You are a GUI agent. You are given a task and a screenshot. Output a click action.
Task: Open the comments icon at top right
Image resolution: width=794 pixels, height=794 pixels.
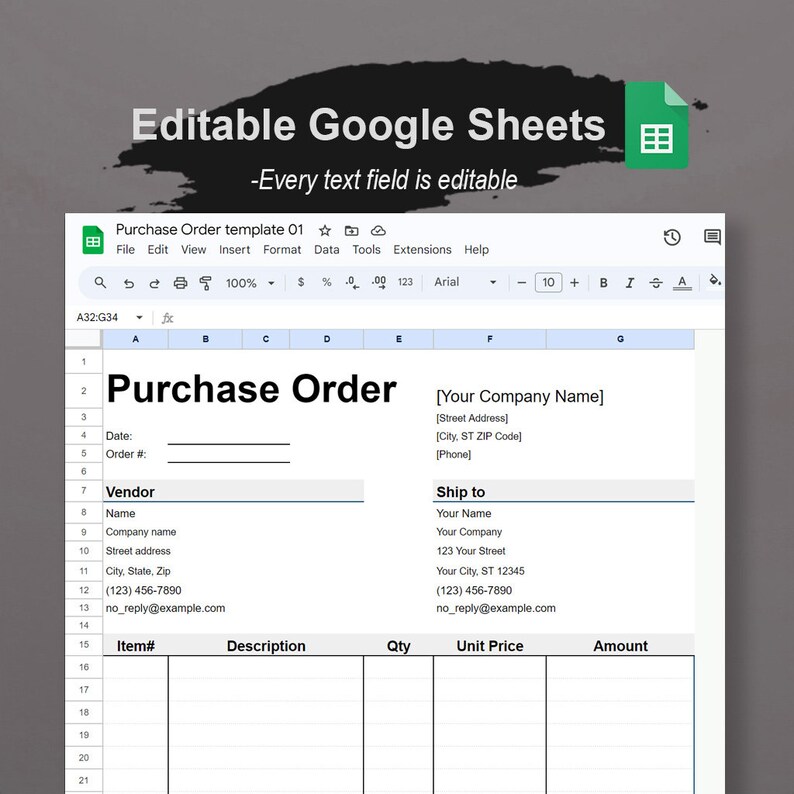tap(712, 236)
